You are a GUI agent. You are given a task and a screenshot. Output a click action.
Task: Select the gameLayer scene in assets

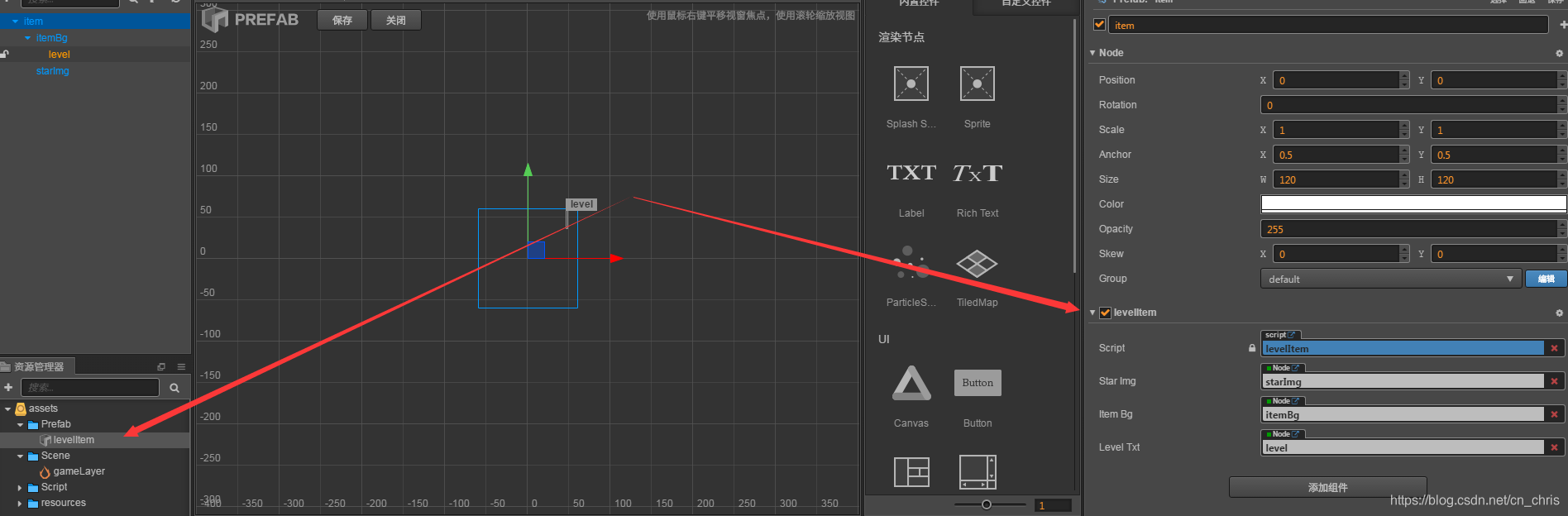pyautogui.click(x=79, y=471)
